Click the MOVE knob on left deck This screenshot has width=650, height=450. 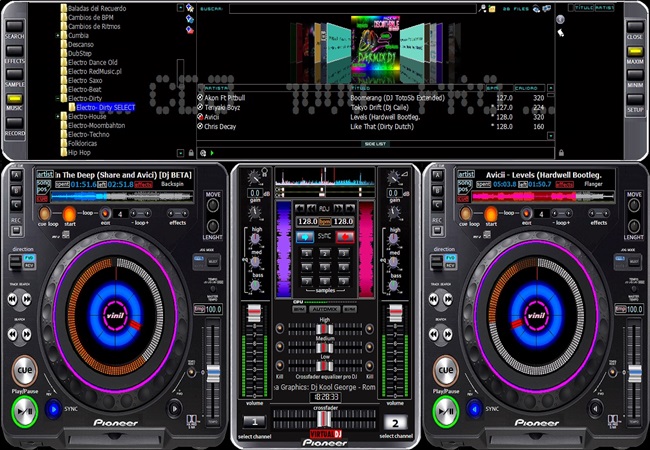point(213,206)
